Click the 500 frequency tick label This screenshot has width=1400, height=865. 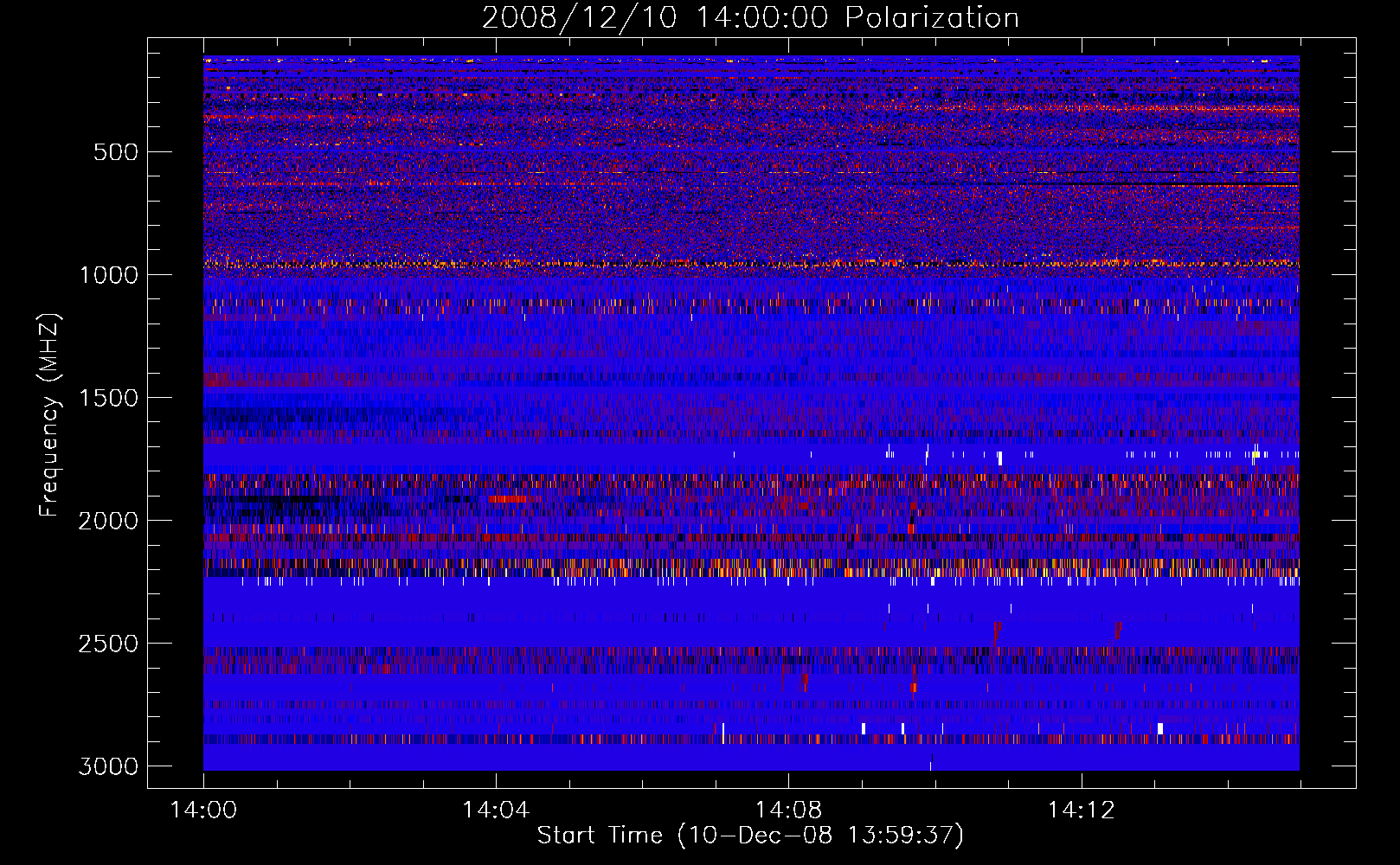click(x=116, y=152)
